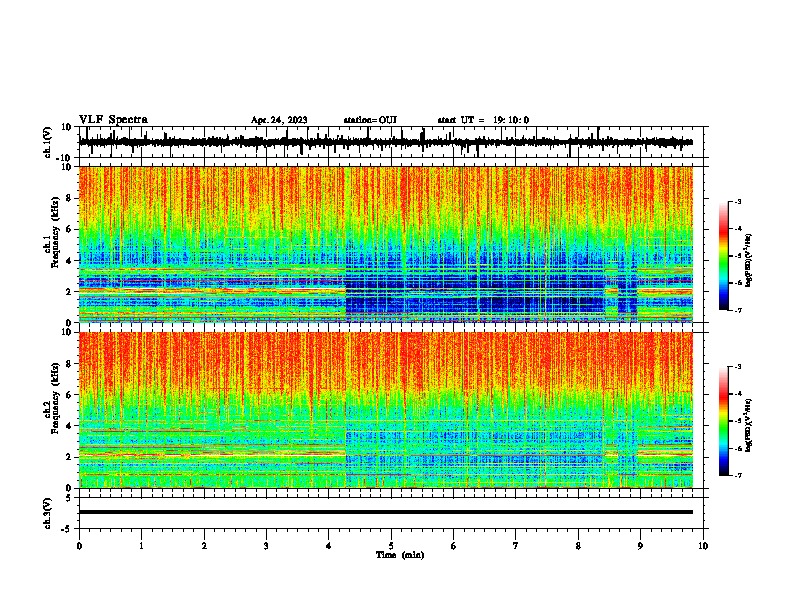The height and width of the screenshot is (612, 792).
Task: Select the "start UT = 19:10:0" text
Action: tap(483, 120)
